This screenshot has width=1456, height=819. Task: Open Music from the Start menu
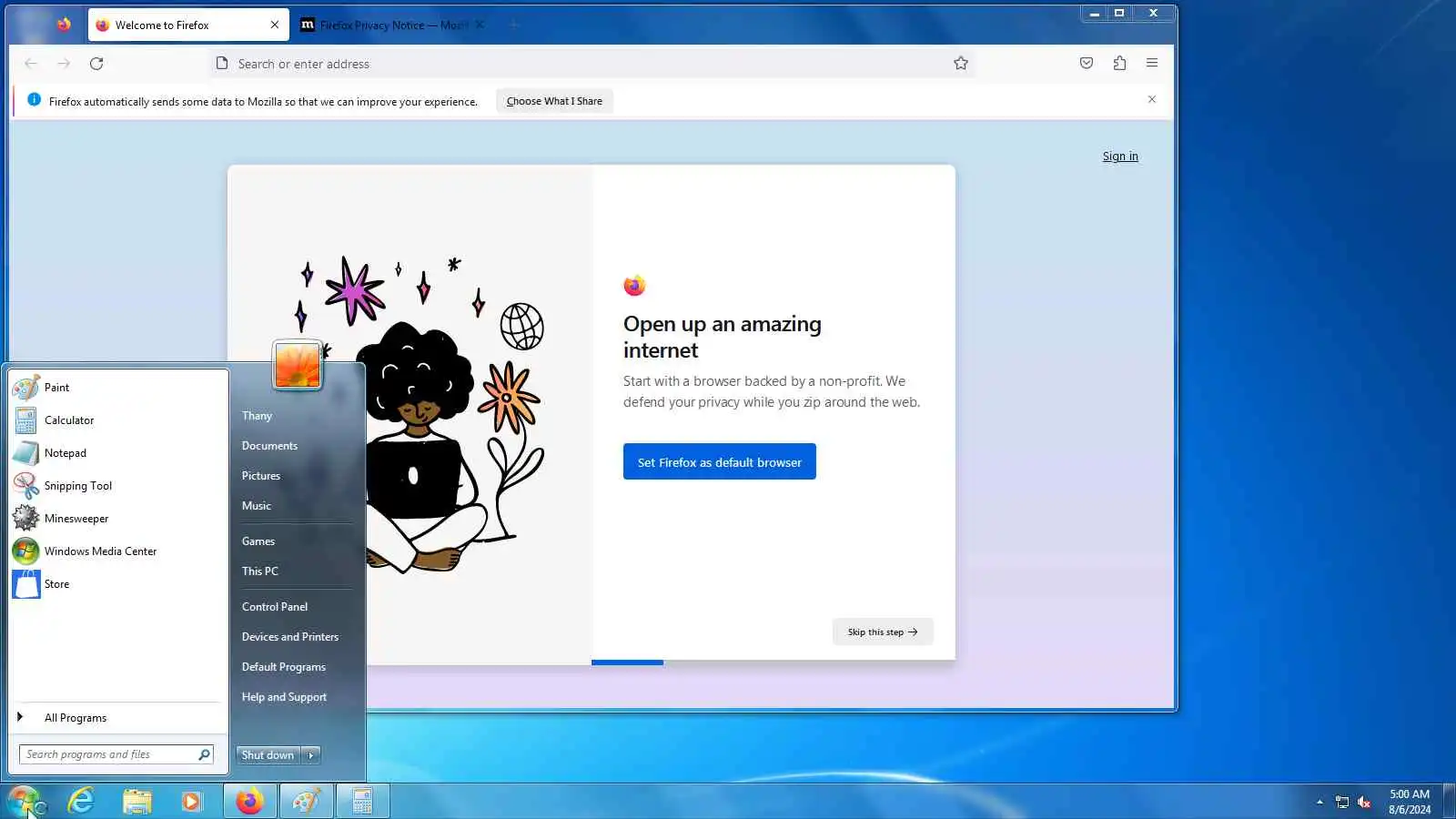(x=257, y=506)
